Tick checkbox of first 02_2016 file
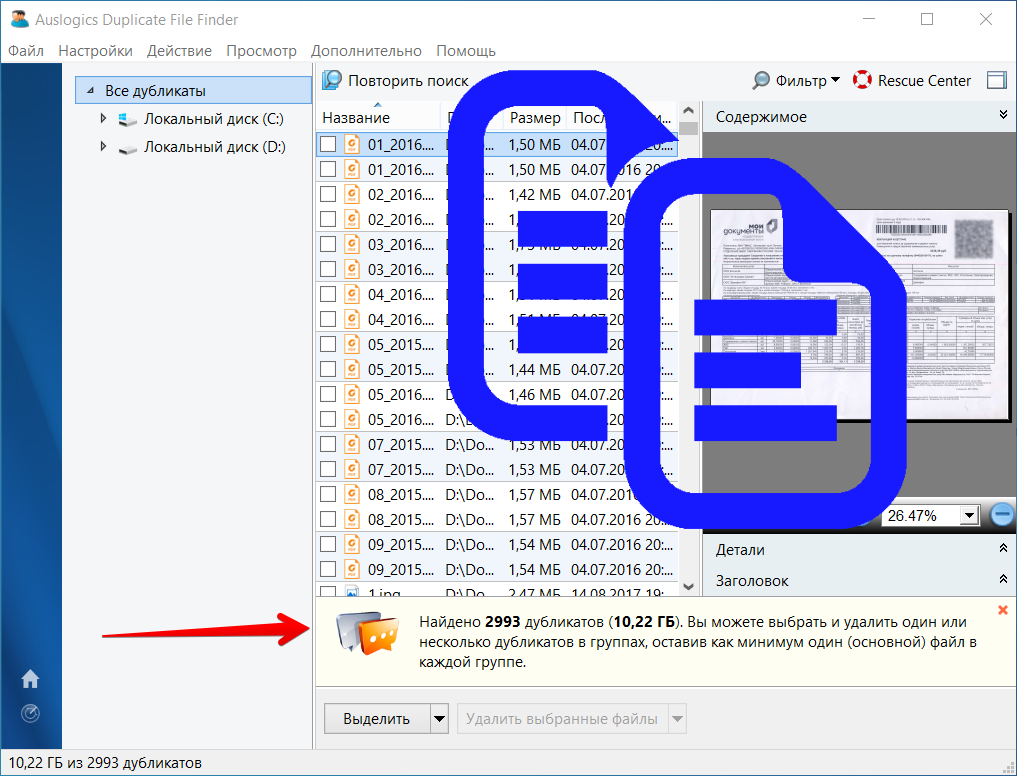 328,194
